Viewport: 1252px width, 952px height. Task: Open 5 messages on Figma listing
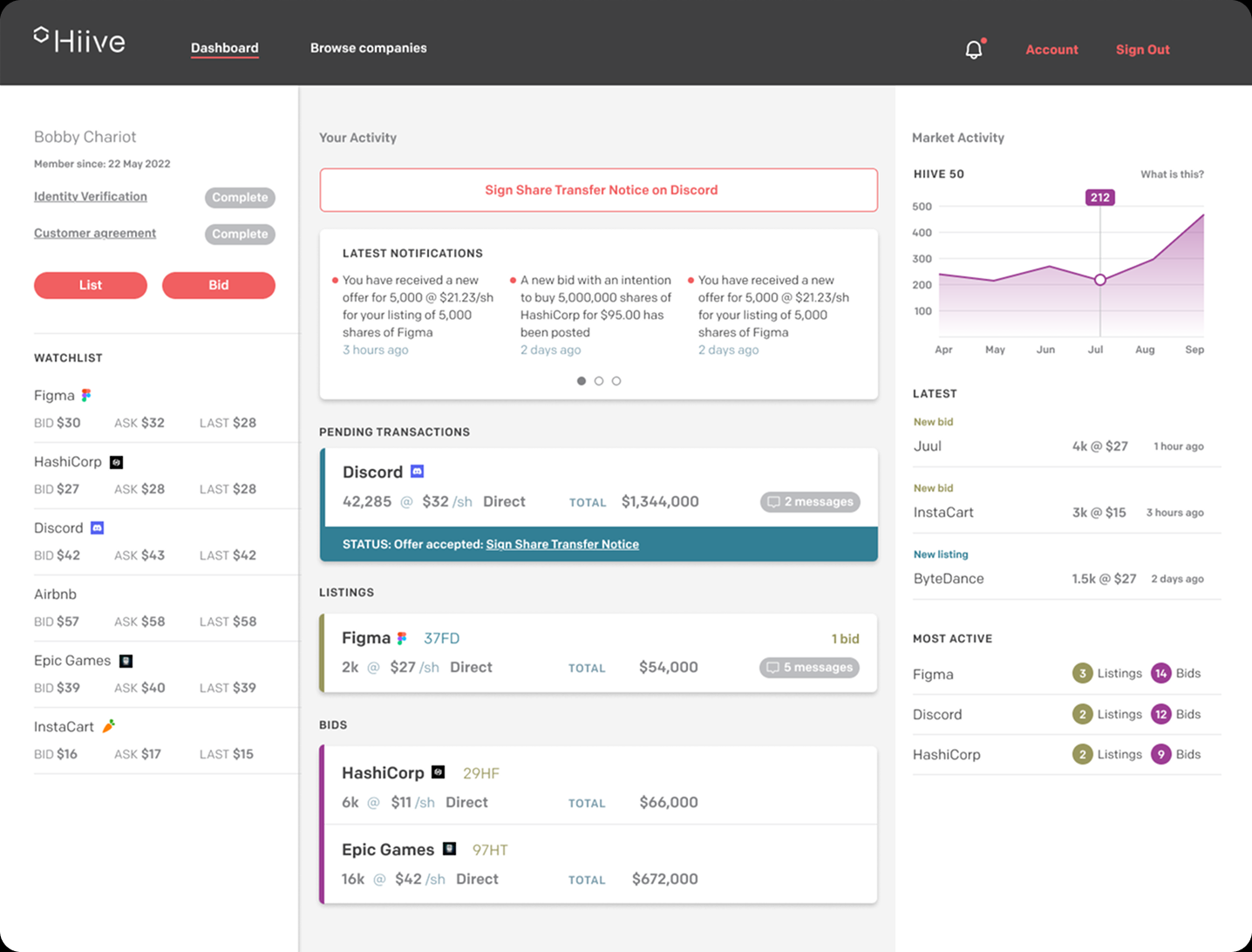(809, 668)
